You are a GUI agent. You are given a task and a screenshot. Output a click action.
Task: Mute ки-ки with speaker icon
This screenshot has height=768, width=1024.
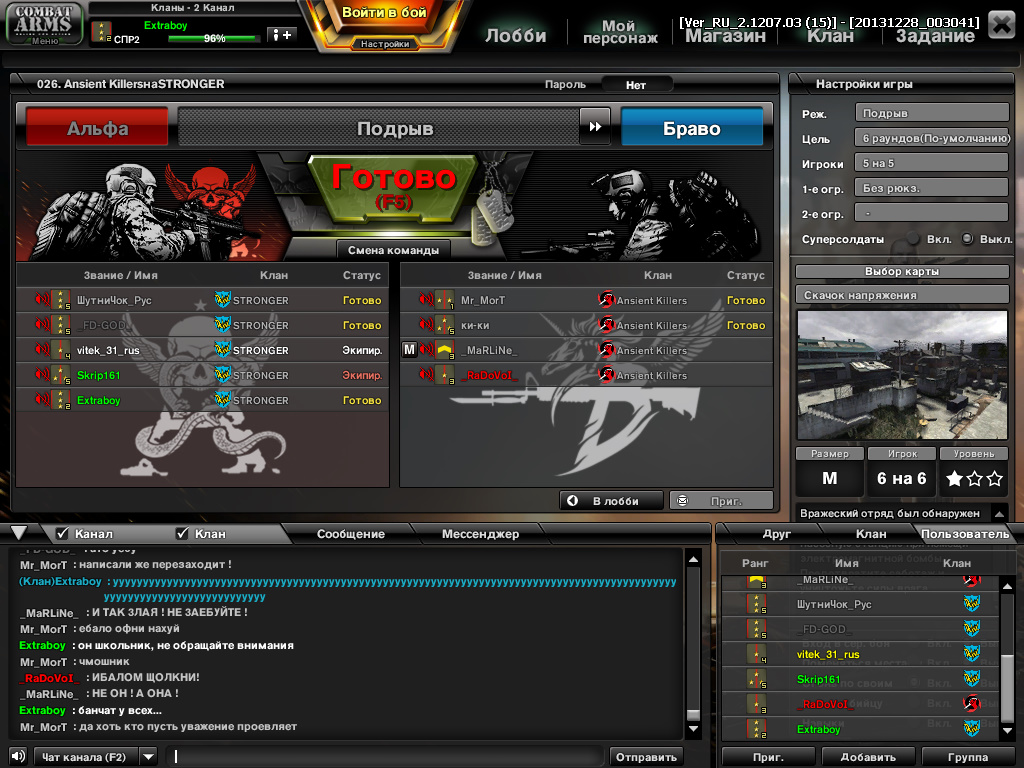pos(426,325)
